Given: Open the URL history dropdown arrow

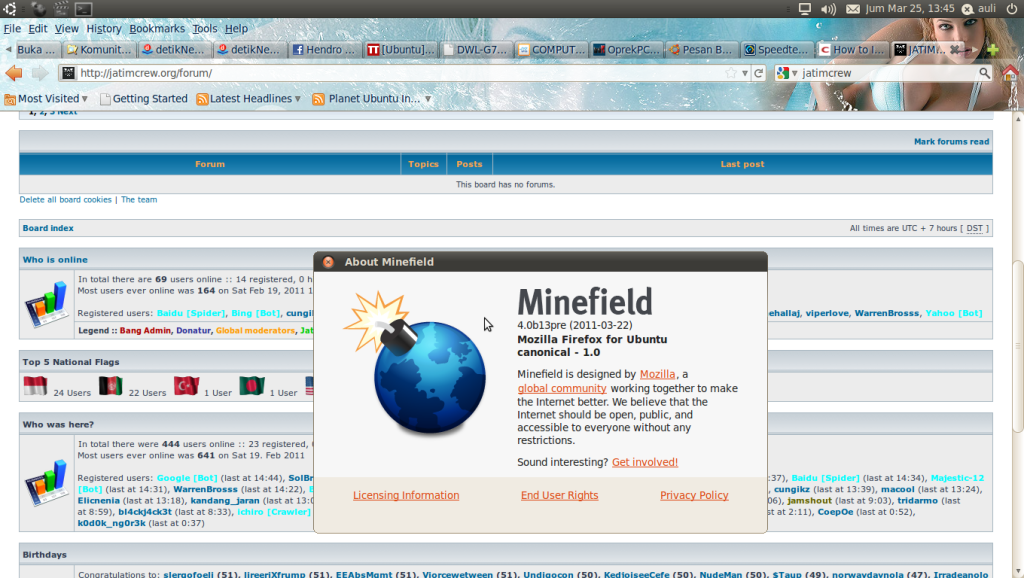Looking at the screenshot, I should tap(744, 73).
